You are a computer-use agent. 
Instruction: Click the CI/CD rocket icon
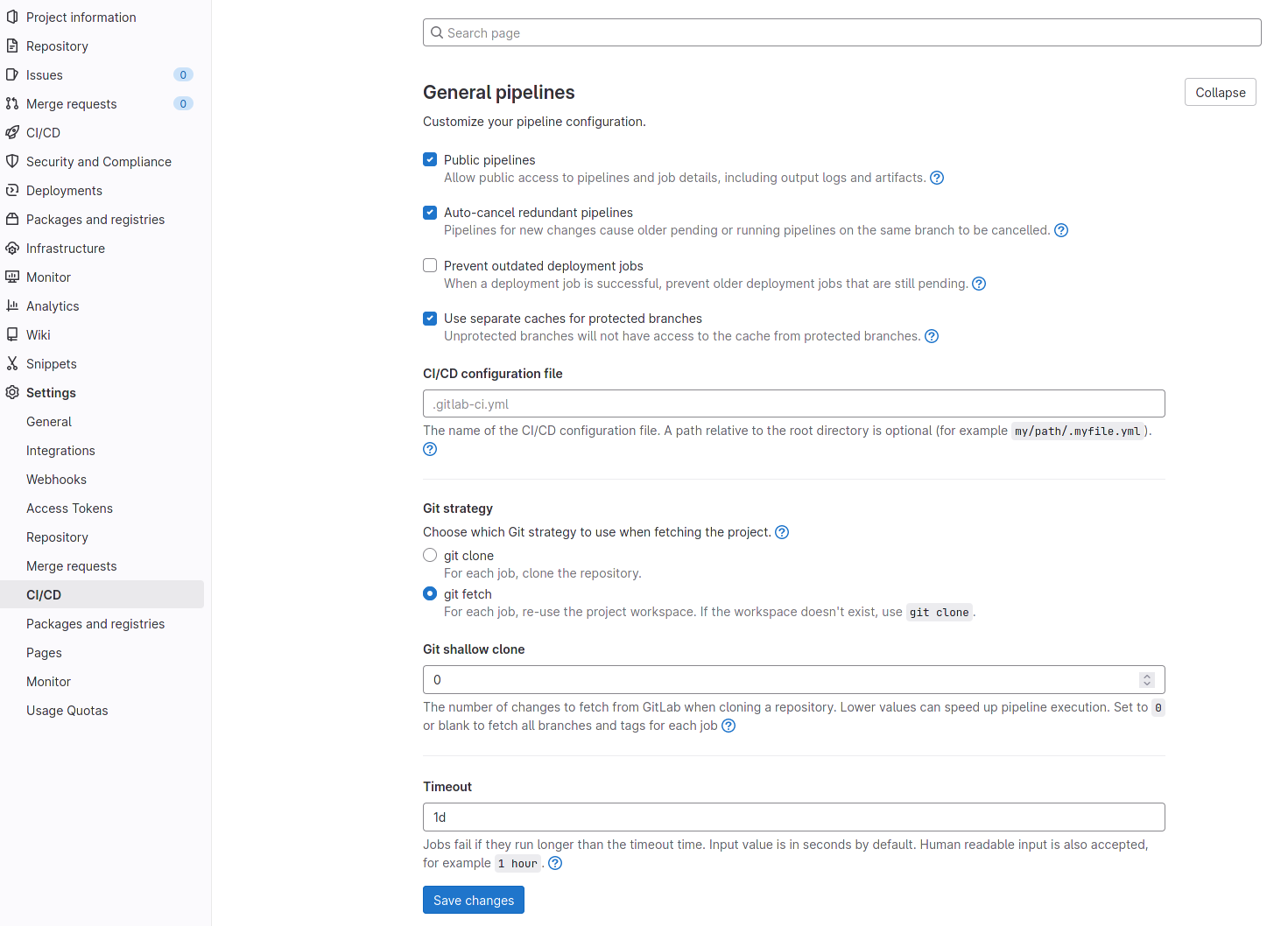click(12, 132)
